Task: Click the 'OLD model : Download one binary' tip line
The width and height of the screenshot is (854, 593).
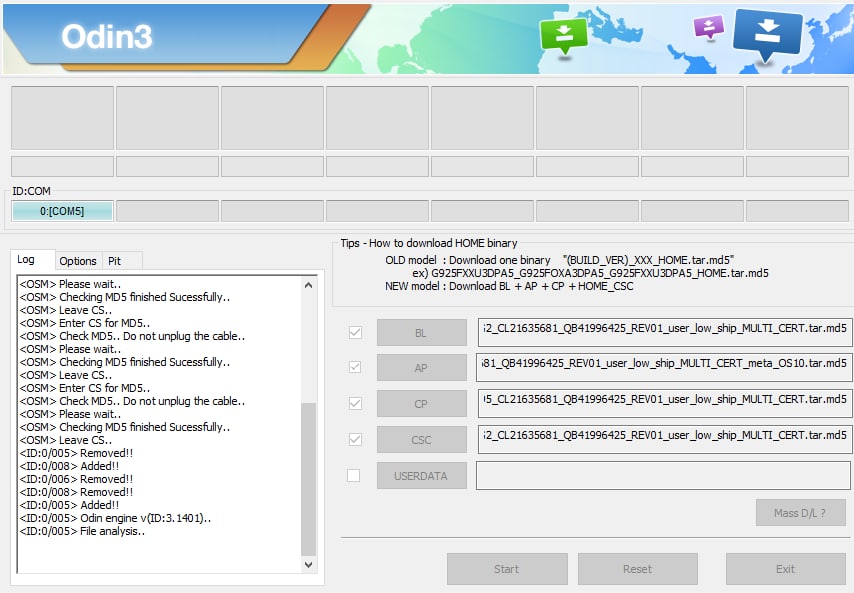Action: [x=559, y=260]
